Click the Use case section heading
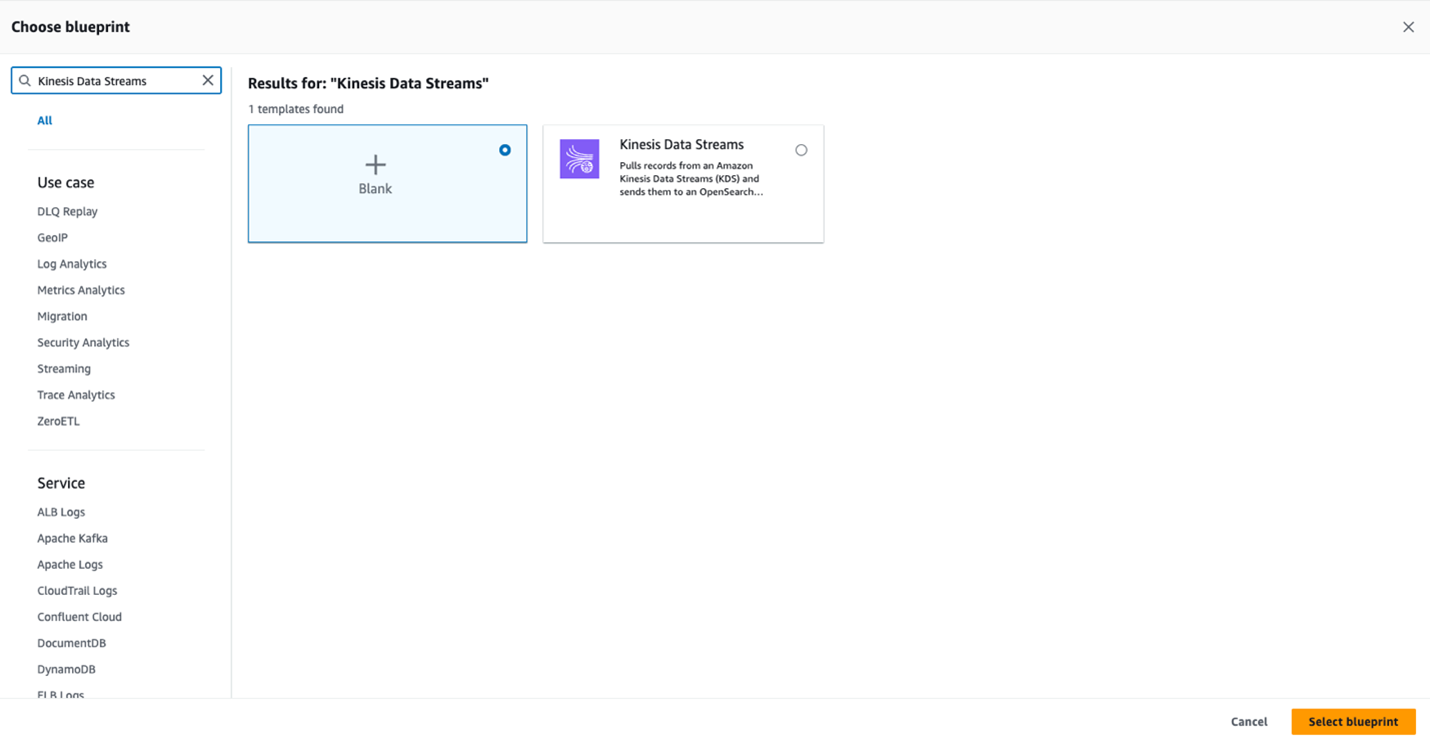Image resolution: width=1430 pixels, height=739 pixels. [66, 183]
